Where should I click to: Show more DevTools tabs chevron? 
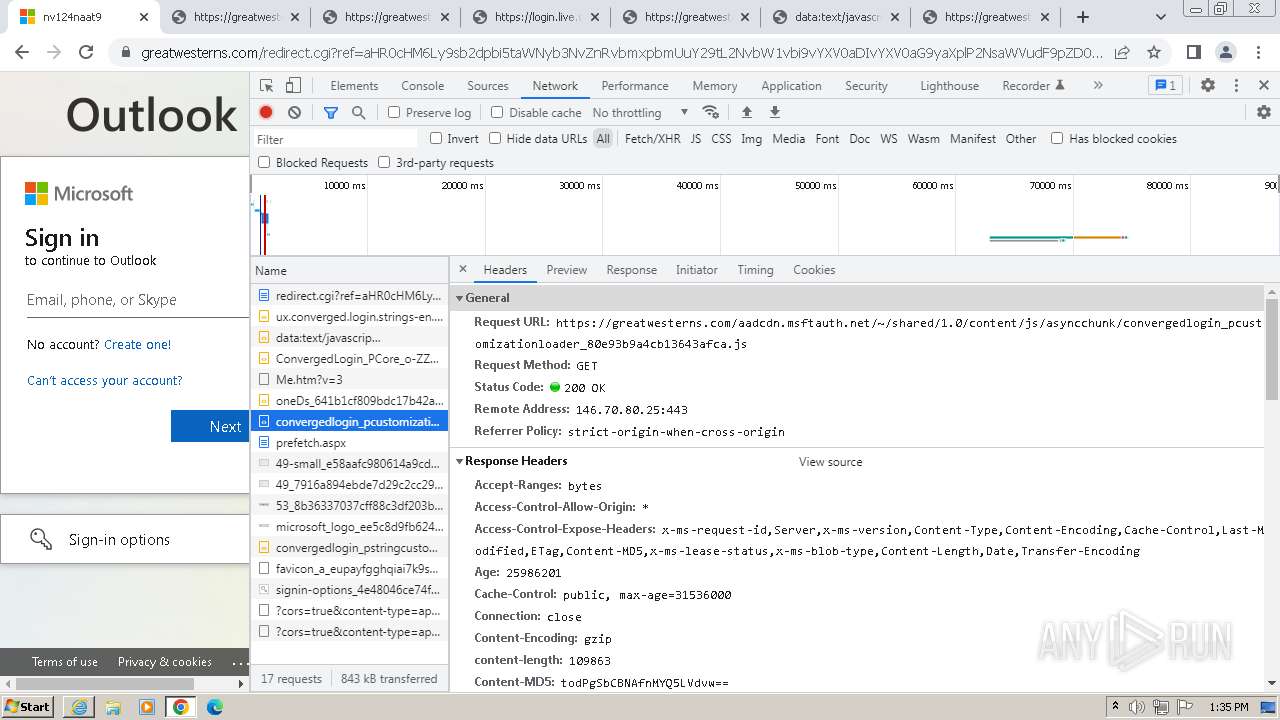[x=1098, y=86]
